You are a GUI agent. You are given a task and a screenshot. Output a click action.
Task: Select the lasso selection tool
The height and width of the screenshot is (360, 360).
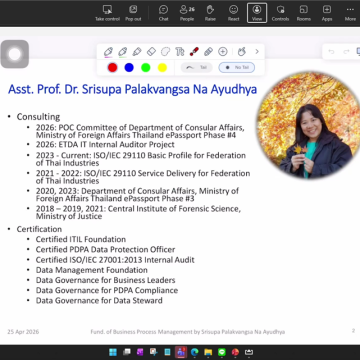click(165, 52)
